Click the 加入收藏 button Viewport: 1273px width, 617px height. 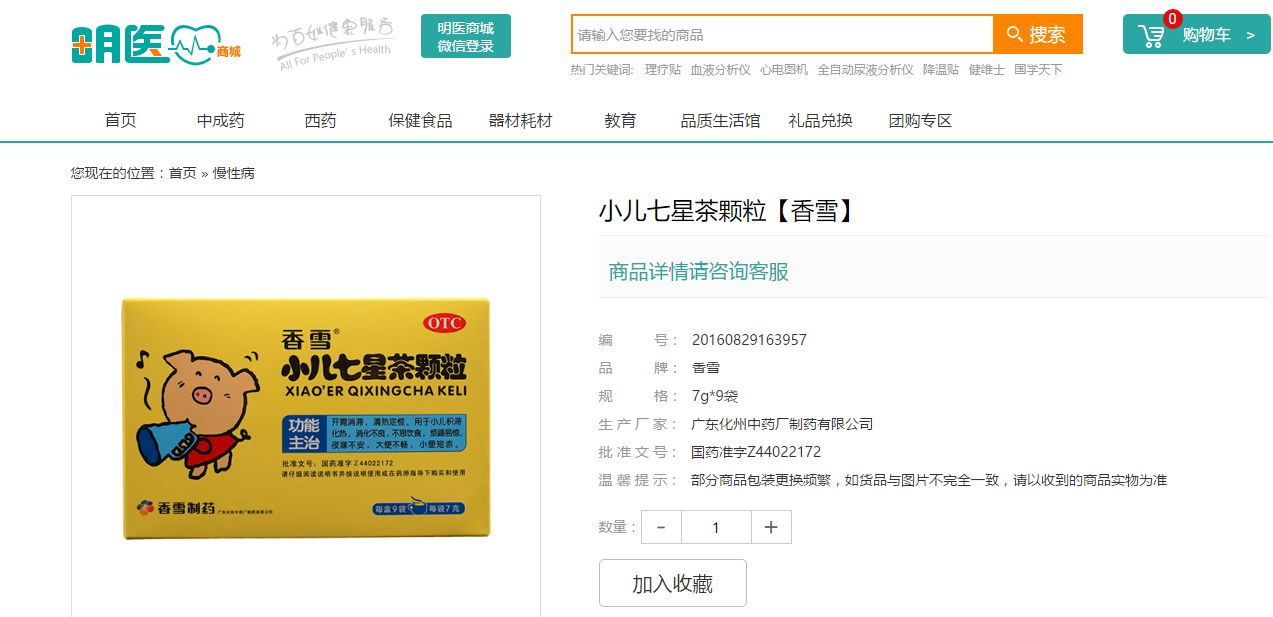[x=673, y=583]
